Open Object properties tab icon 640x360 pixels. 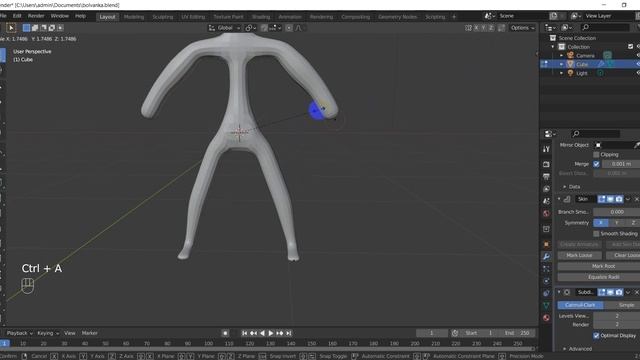tap(546, 244)
